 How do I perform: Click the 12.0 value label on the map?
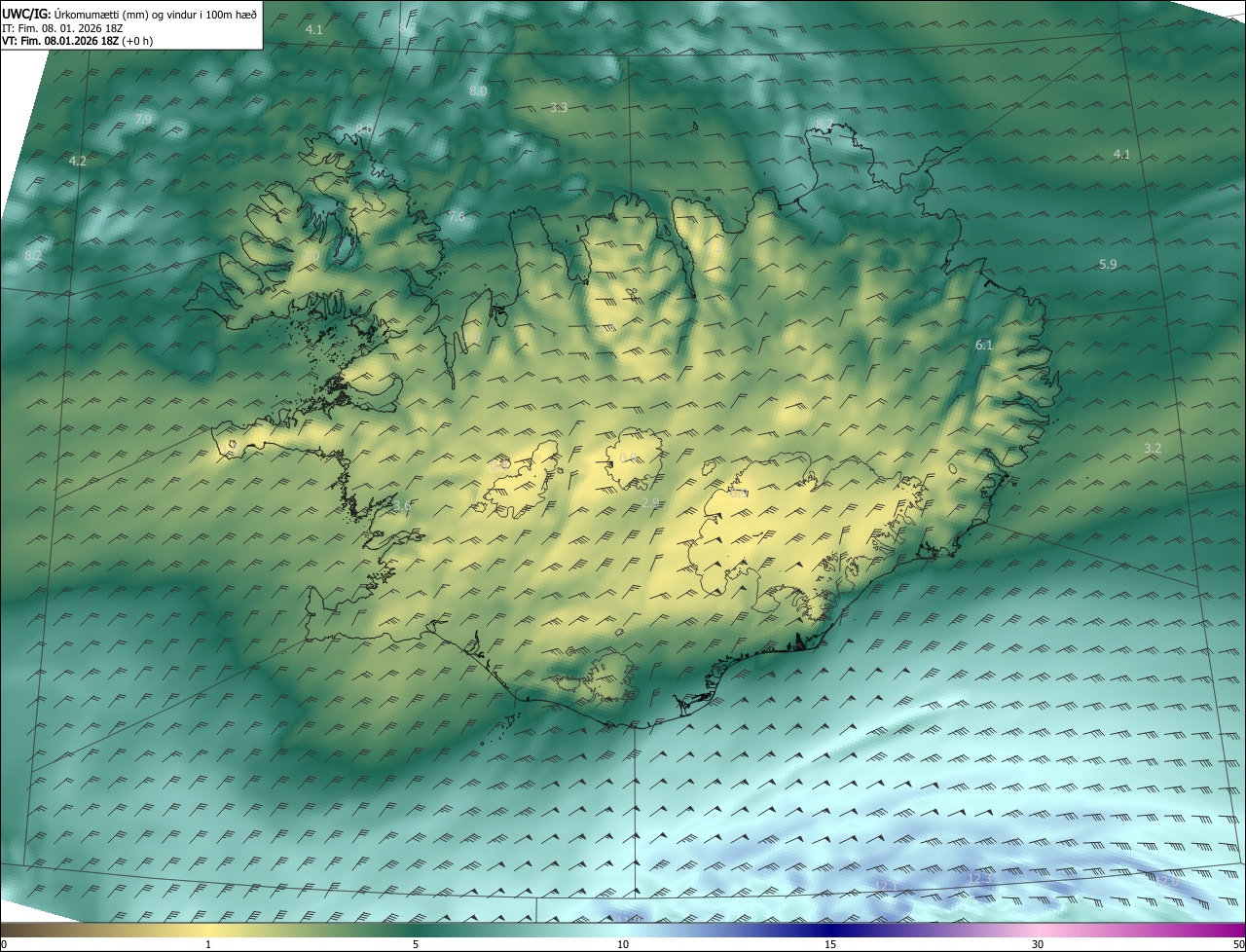pos(1166,880)
